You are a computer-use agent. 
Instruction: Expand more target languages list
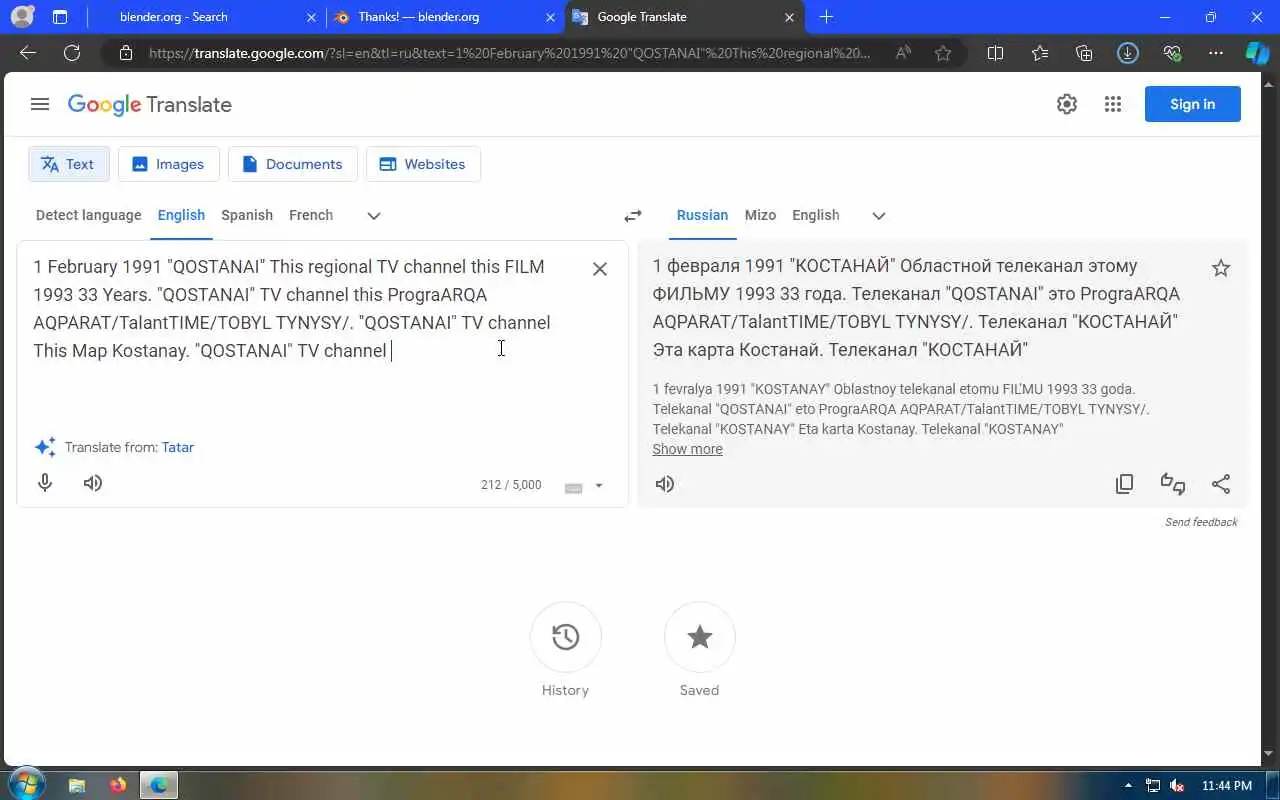tap(879, 216)
